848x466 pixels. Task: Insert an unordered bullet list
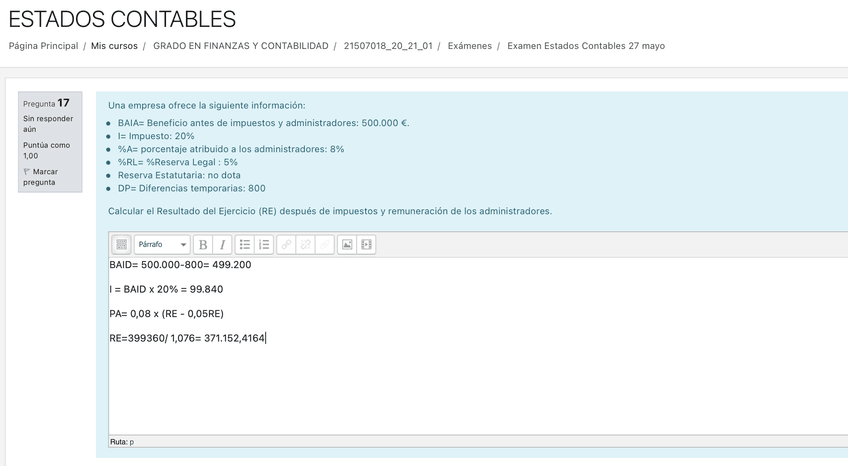[x=244, y=244]
